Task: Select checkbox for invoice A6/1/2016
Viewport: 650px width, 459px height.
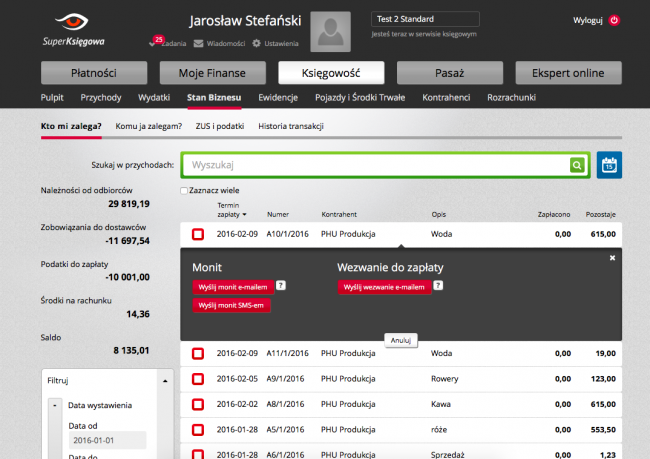Action: pyautogui.click(x=198, y=454)
